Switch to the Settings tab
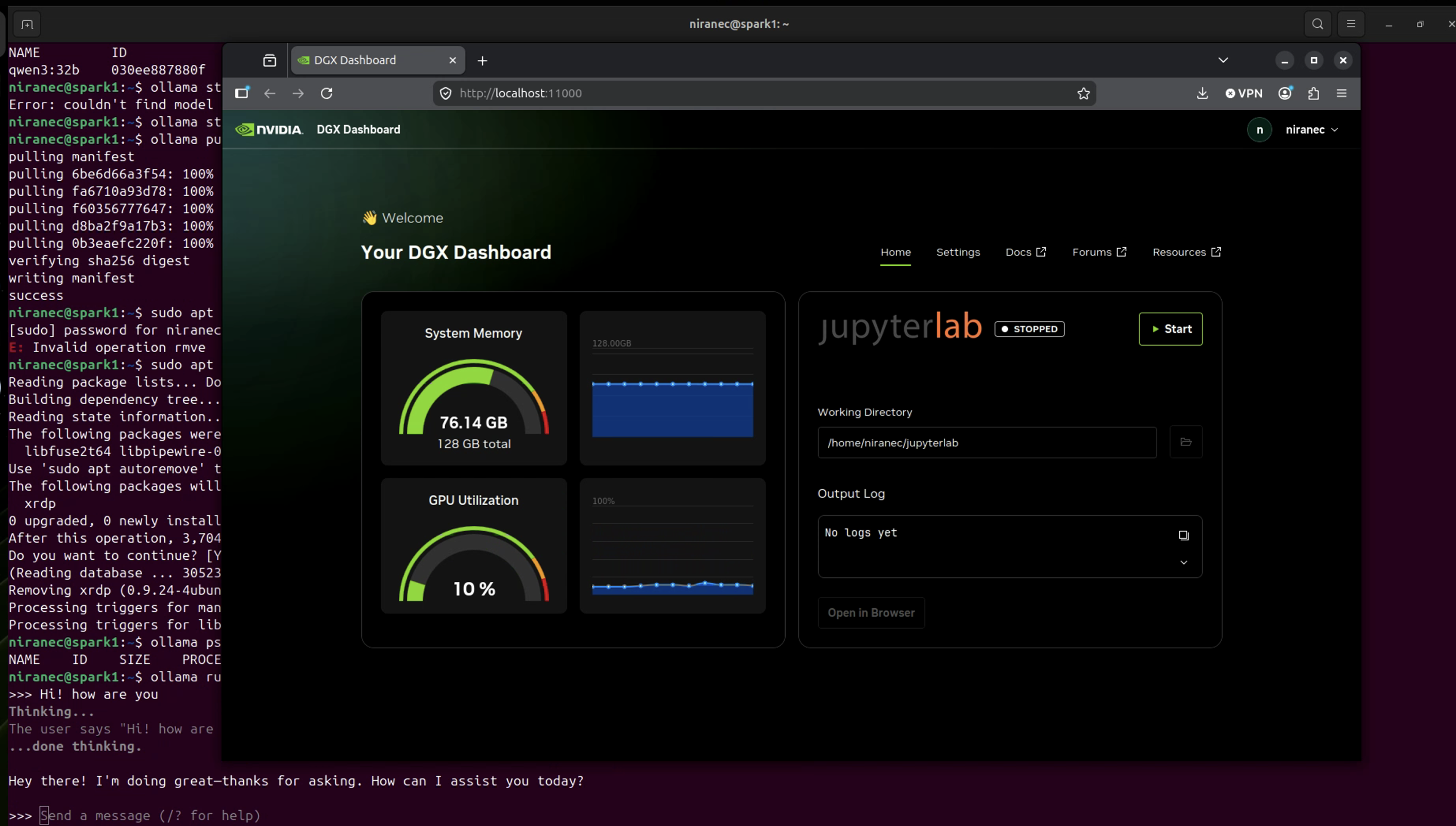 click(x=958, y=252)
